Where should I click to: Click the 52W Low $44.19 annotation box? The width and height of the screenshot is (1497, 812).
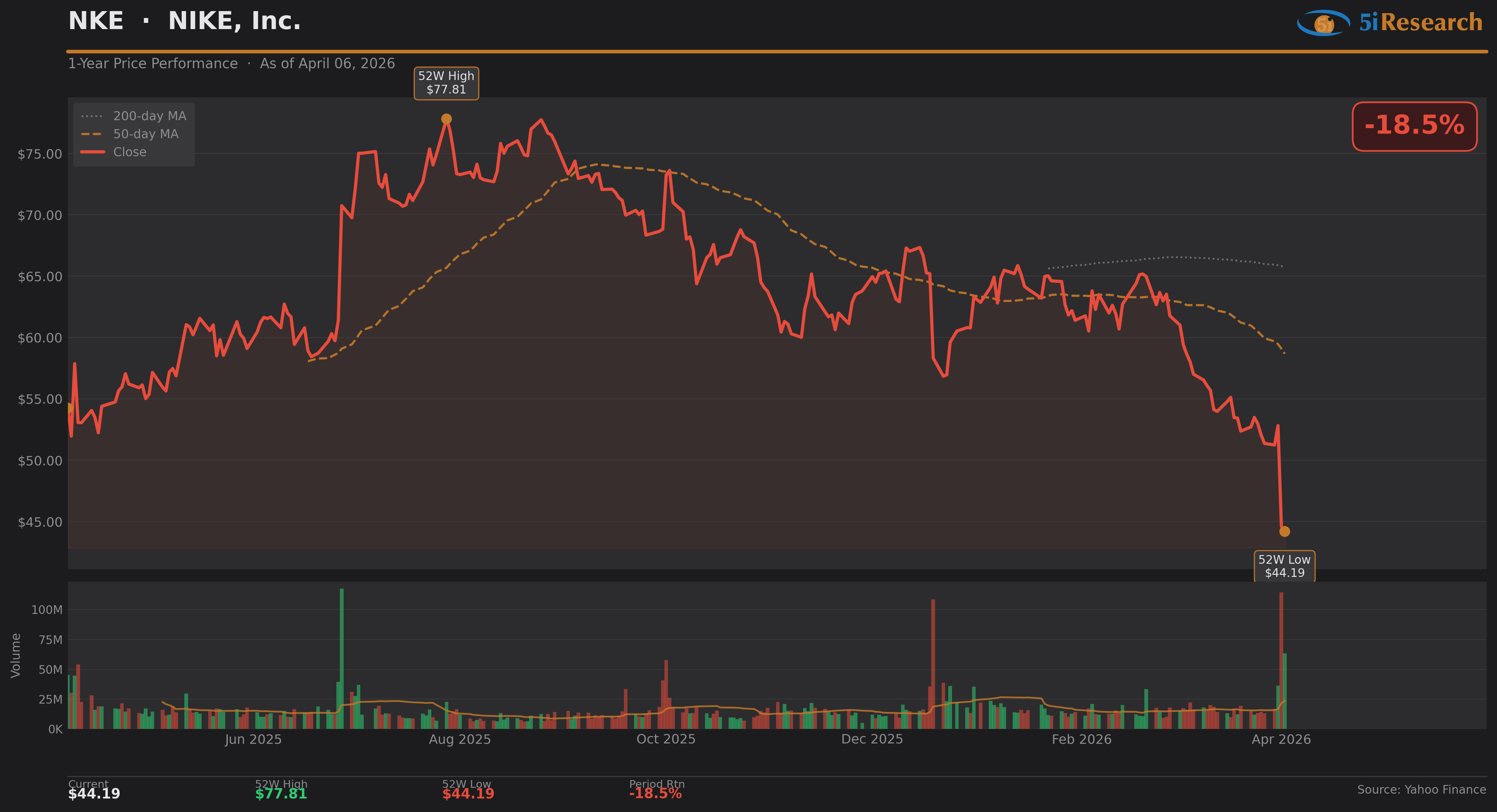pyautogui.click(x=1284, y=566)
